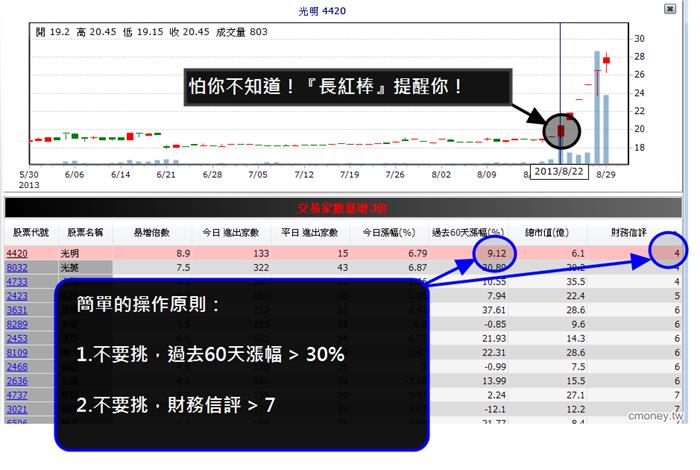Open stock code link 4733

17,282
